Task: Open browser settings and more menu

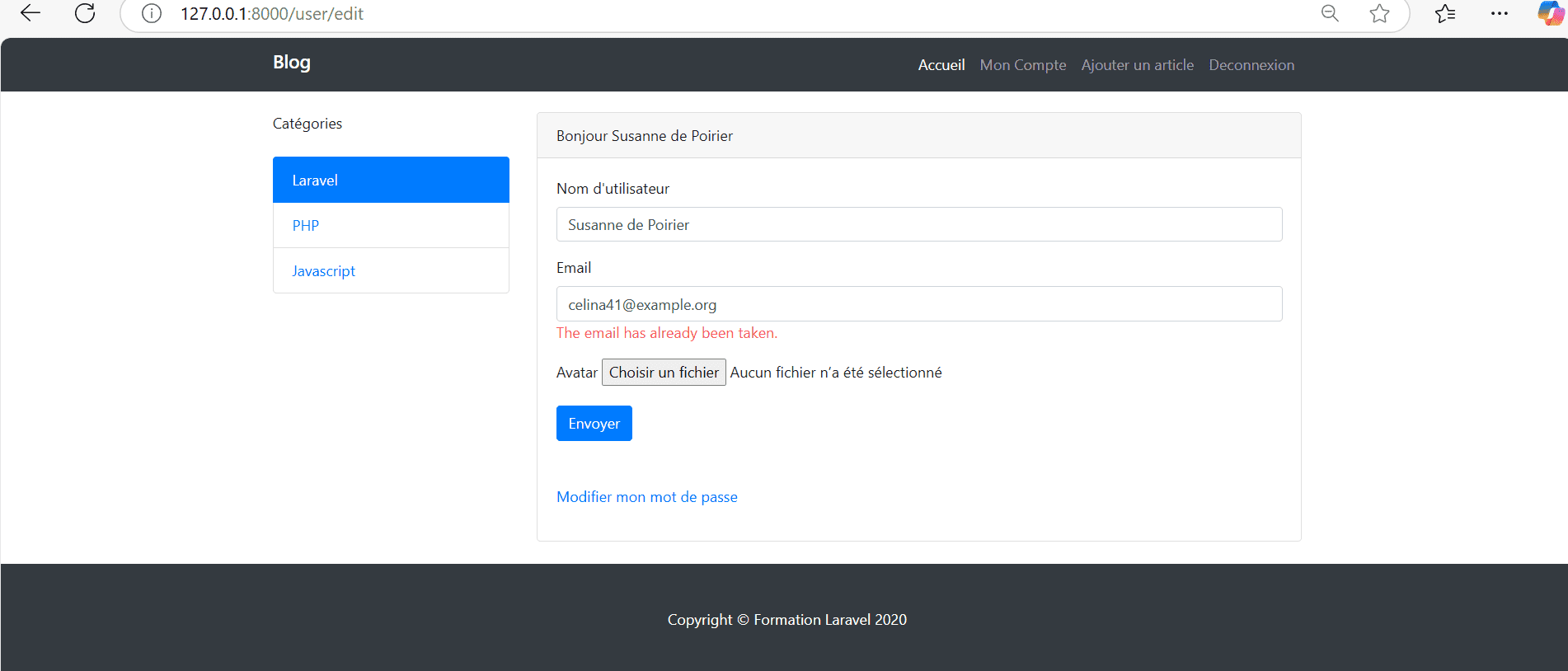Action: tap(1500, 13)
